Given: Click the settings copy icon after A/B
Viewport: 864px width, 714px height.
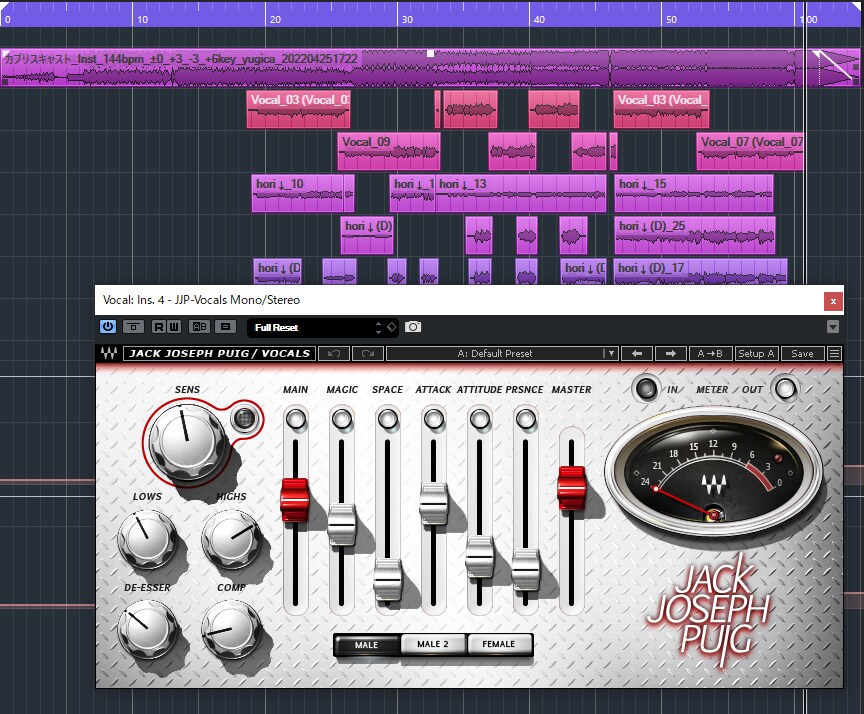Looking at the screenshot, I should point(225,327).
